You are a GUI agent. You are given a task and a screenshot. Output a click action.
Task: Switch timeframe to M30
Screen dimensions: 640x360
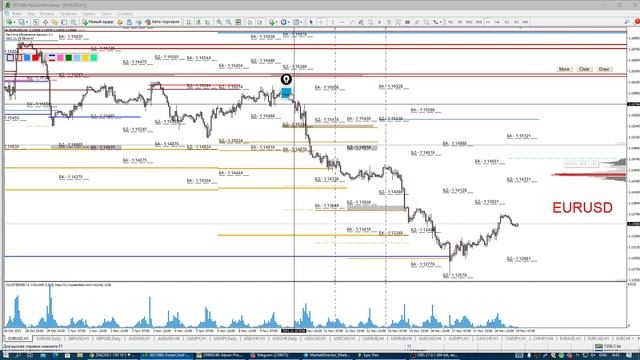478,22
